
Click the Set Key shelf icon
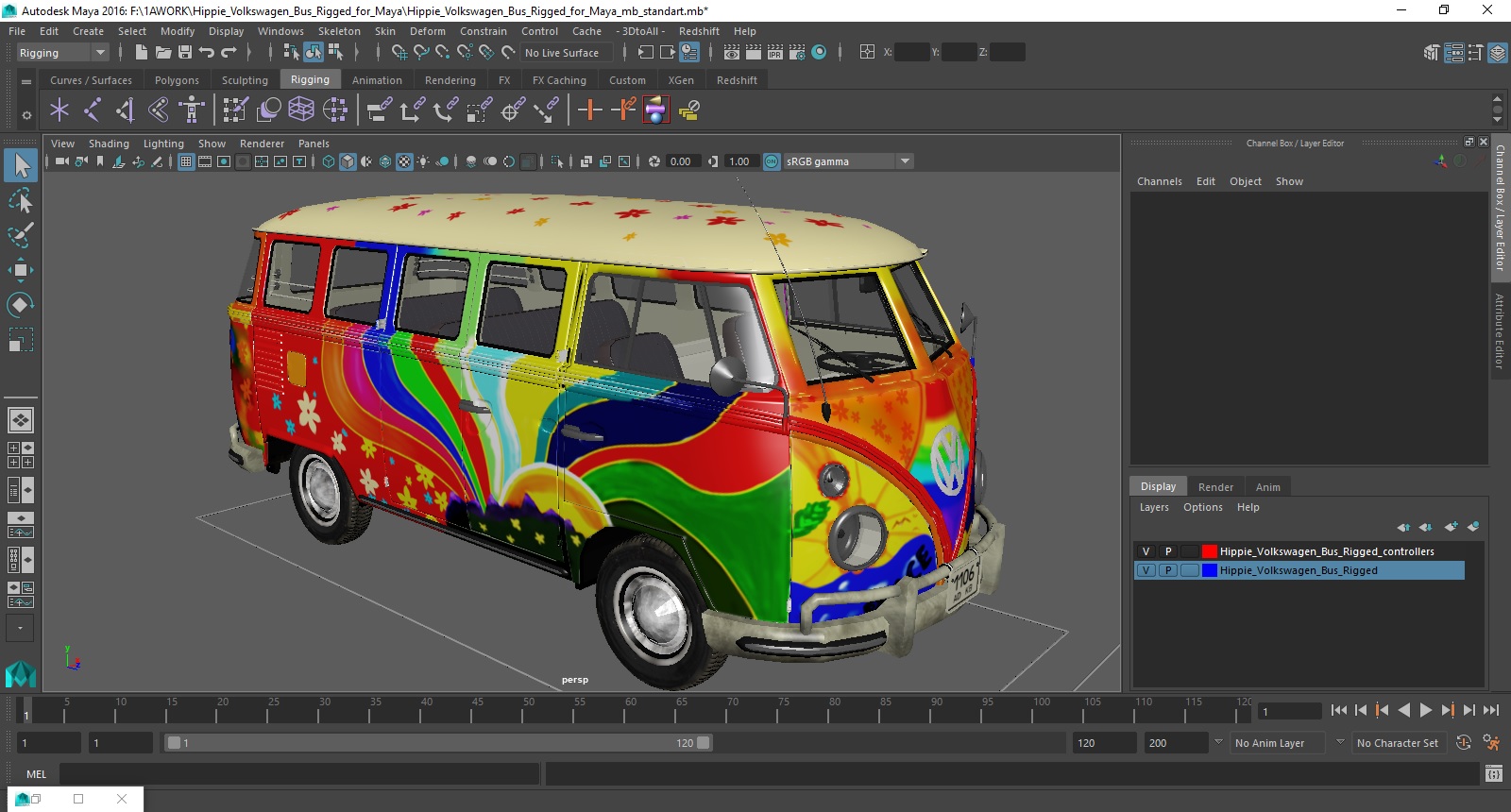(590, 110)
